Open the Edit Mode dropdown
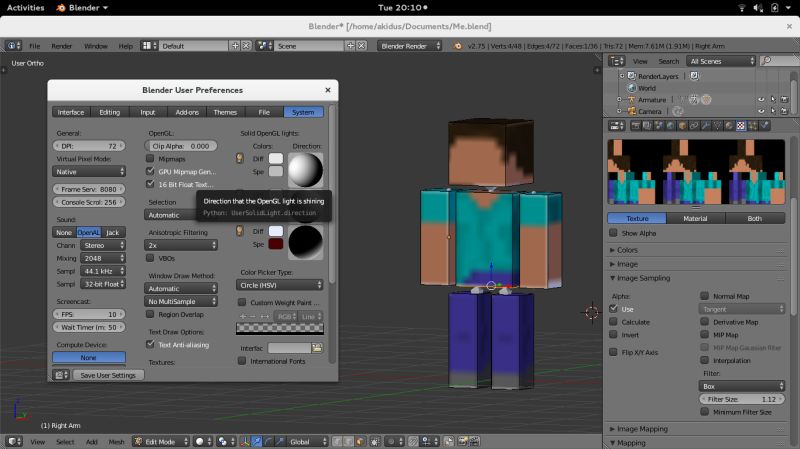This screenshot has height=449, width=800. 161,441
